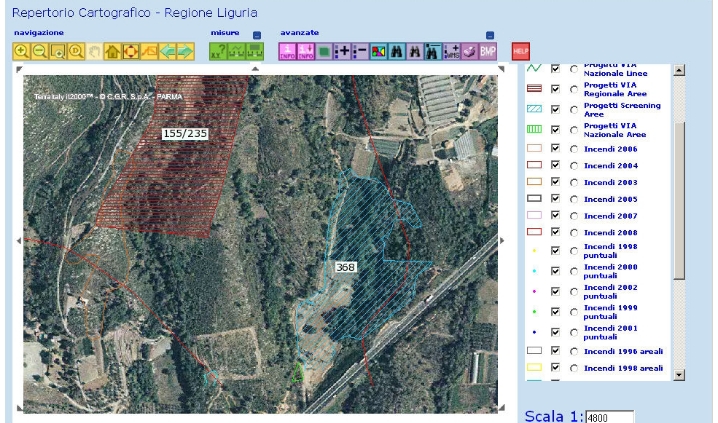Click Progetti VIA Regionale Aree legend swatch
The height and width of the screenshot is (423, 718).
(534, 88)
